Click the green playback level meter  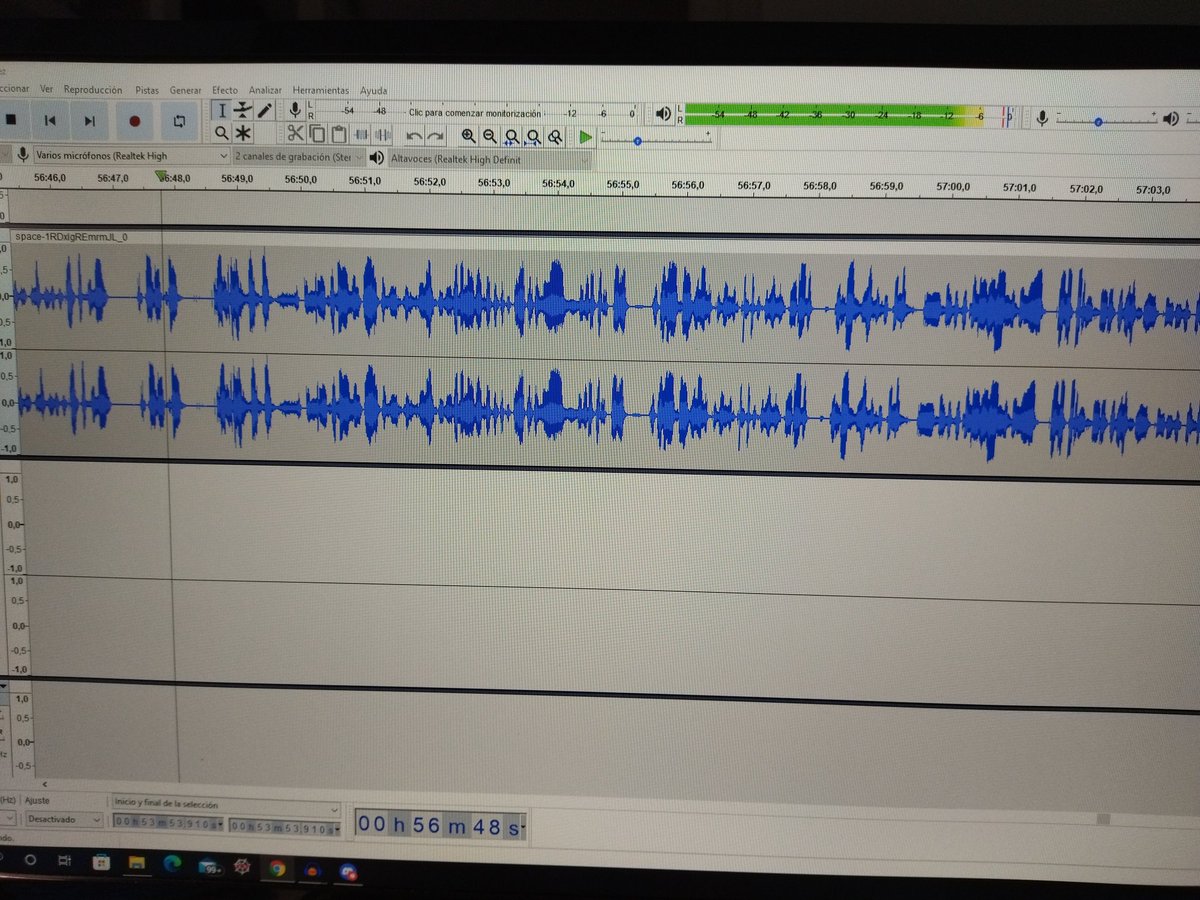[x=848, y=115]
